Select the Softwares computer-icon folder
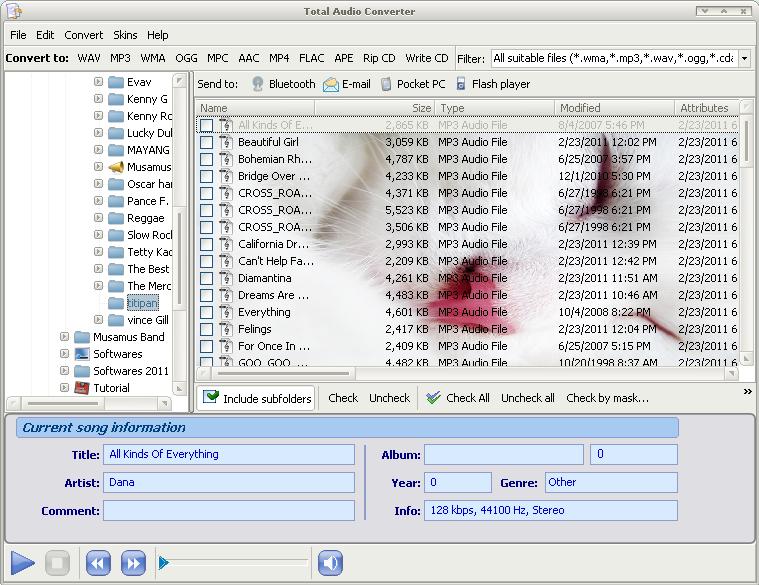This screenshot has height=585, width=759. pyautogui.click(x=82, y=354)
